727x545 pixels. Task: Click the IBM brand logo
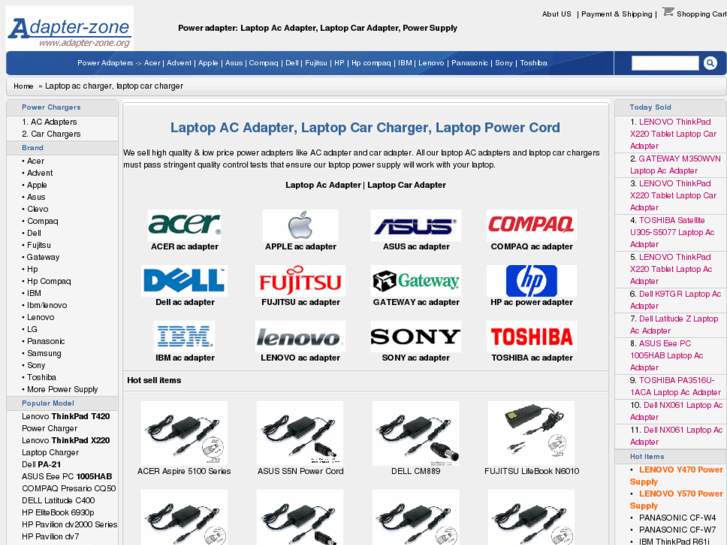184,336
